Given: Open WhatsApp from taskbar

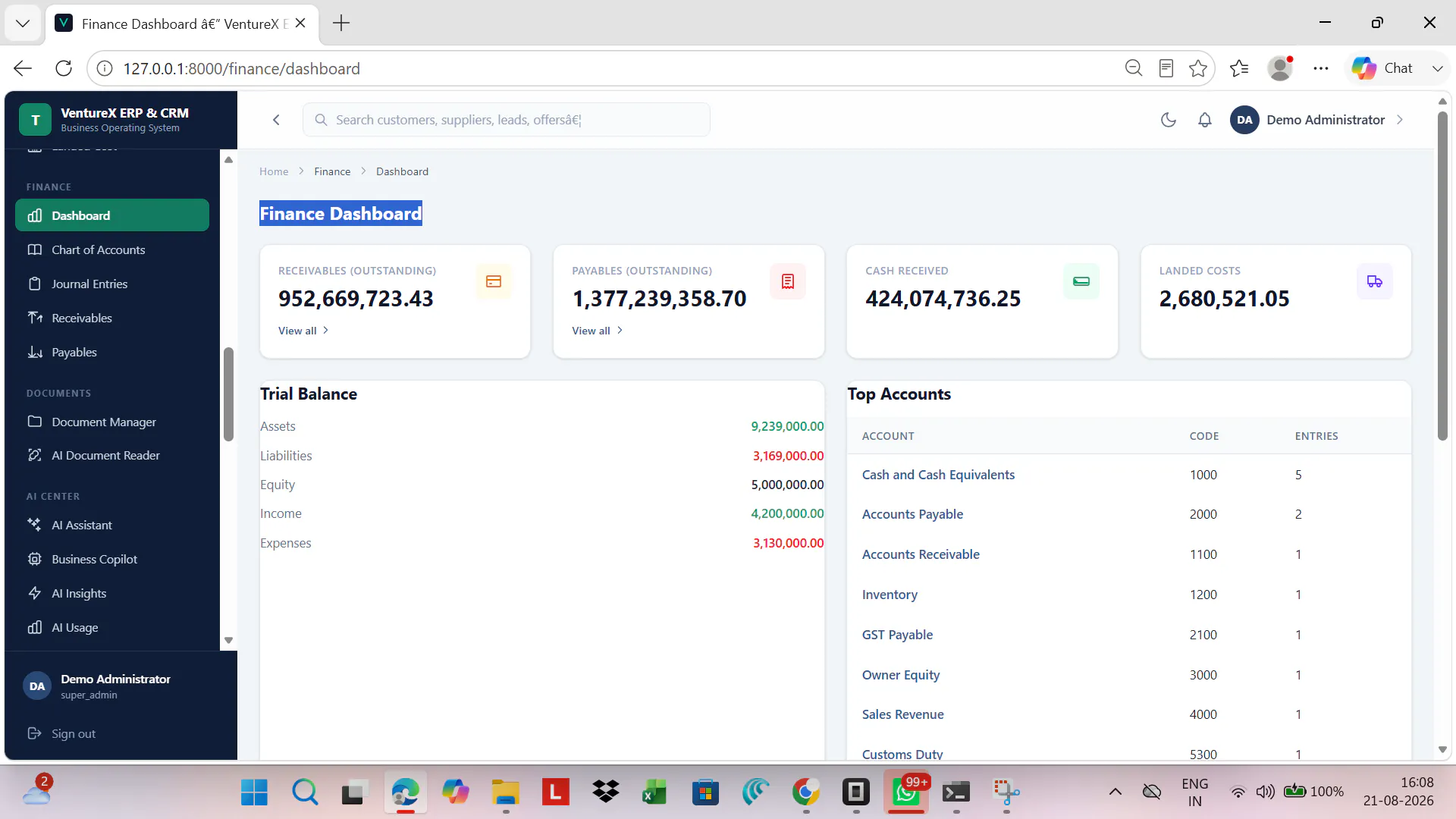Looking at the screenshot, I should pos(906,792).
